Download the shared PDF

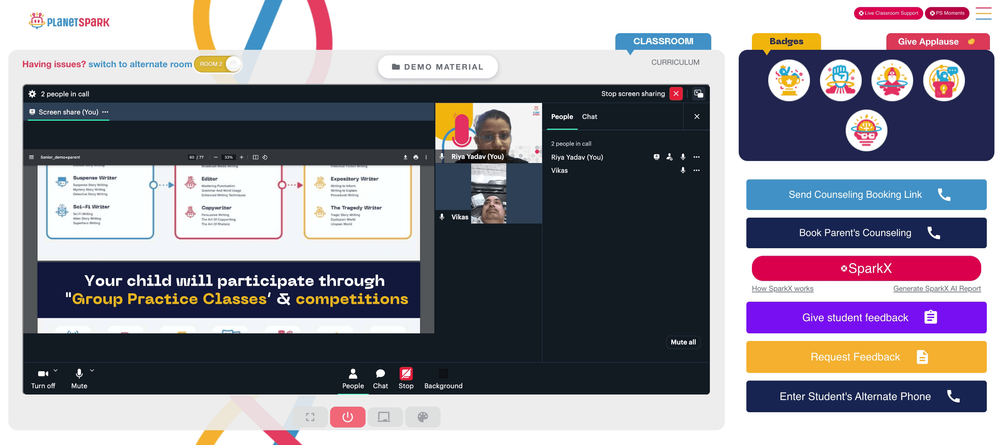pyautogui.click(x=406, y=157)
